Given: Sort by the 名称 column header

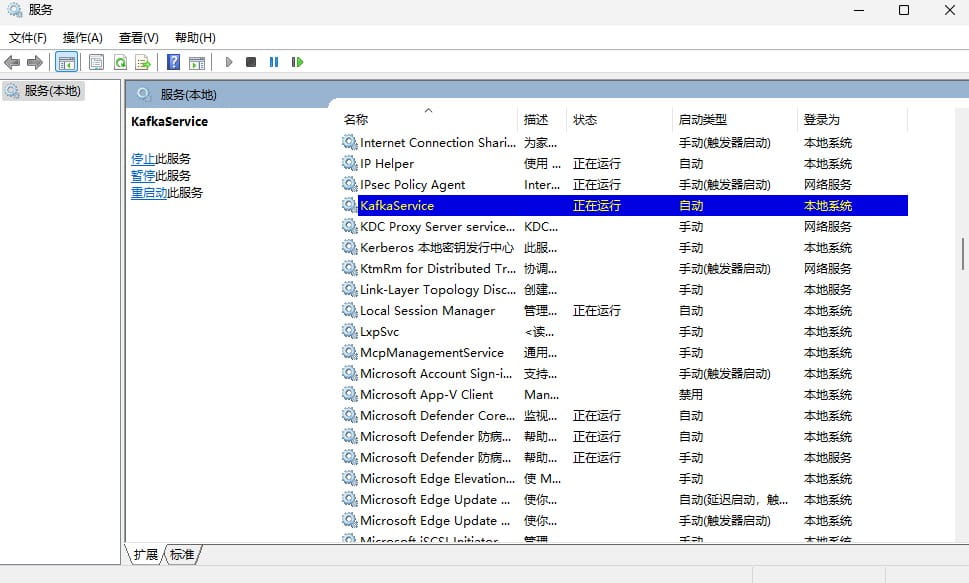Looking at the screenshot, I should [x=429, y=119].
